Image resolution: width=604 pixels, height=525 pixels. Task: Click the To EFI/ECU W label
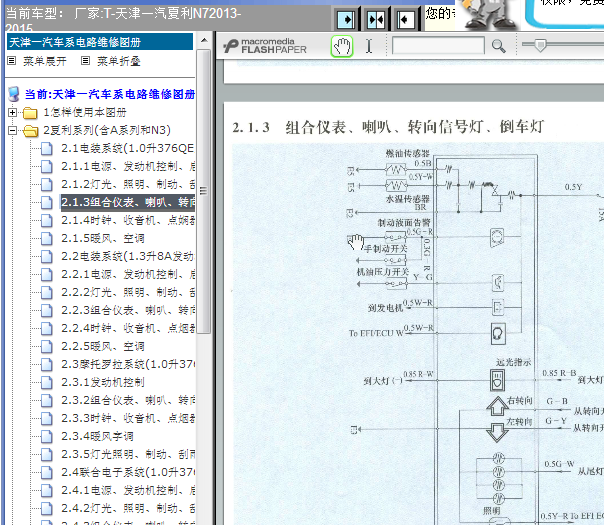[x=376, y=333]
